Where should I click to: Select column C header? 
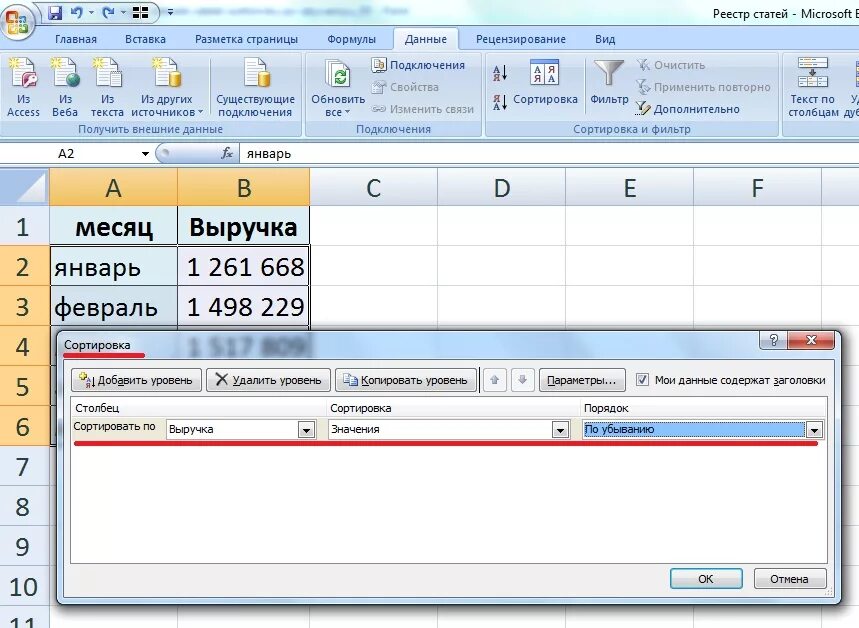pyautogui.click(x=374, y=187)
